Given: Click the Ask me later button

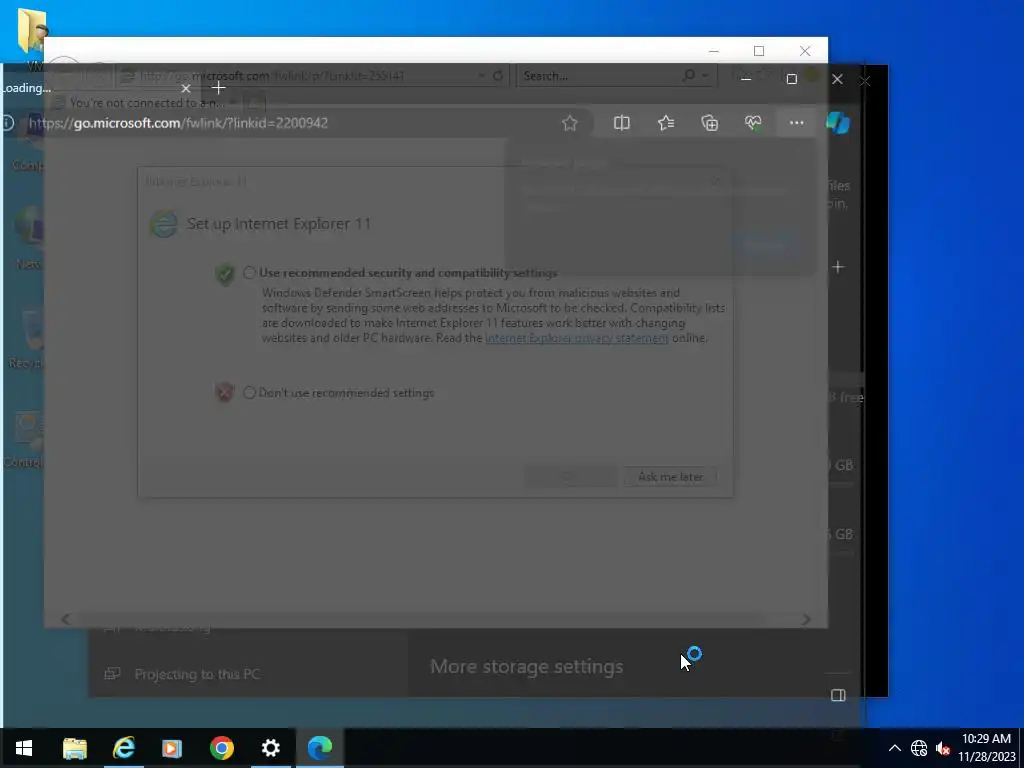Looking at the screenshot, I should click(x=671, y=477).
